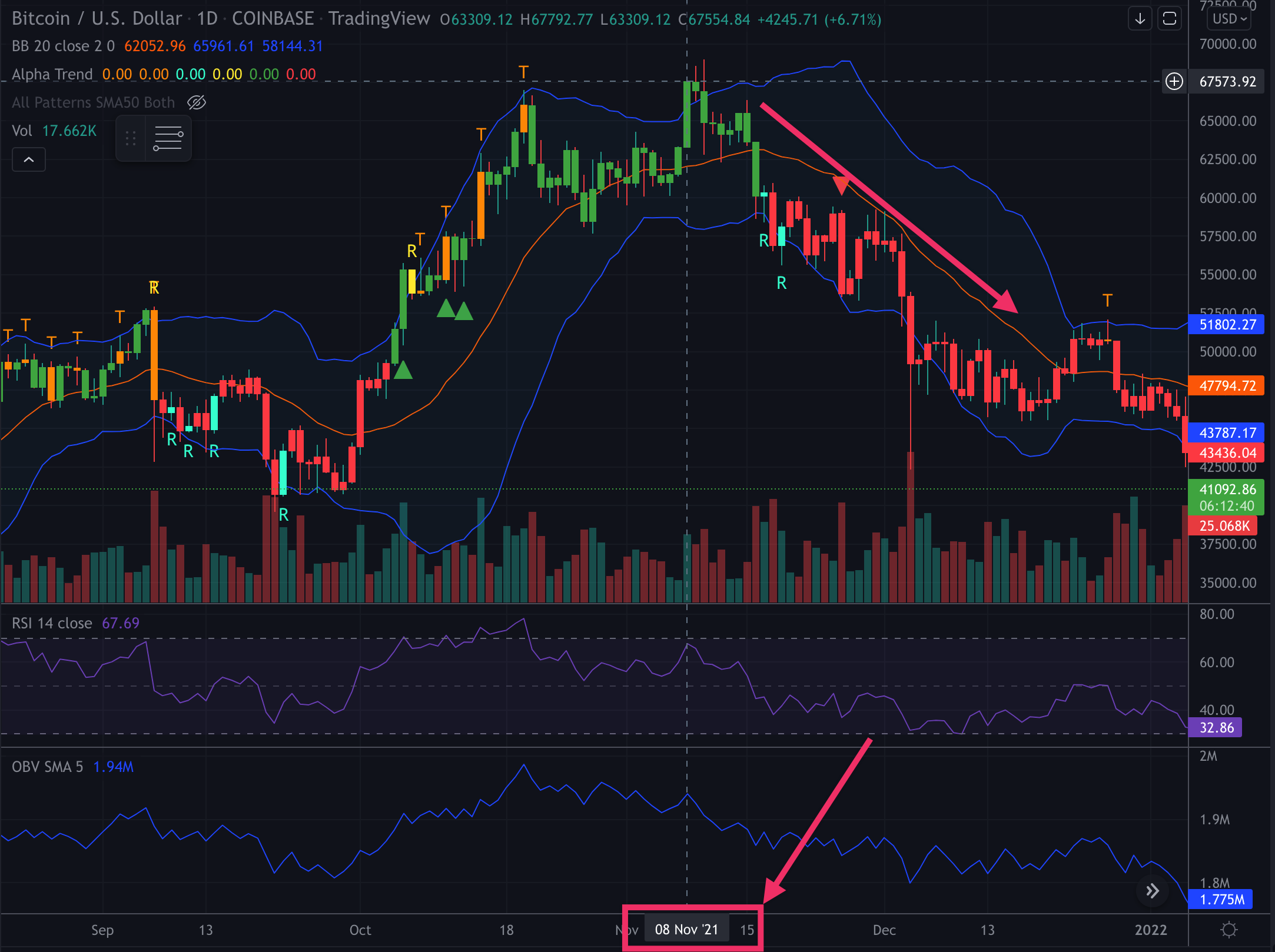The width and height of the screenshot is (1275, 952).
Task: Collapse the indicator legend with the chevron
Action: click(x=28, y=159)
